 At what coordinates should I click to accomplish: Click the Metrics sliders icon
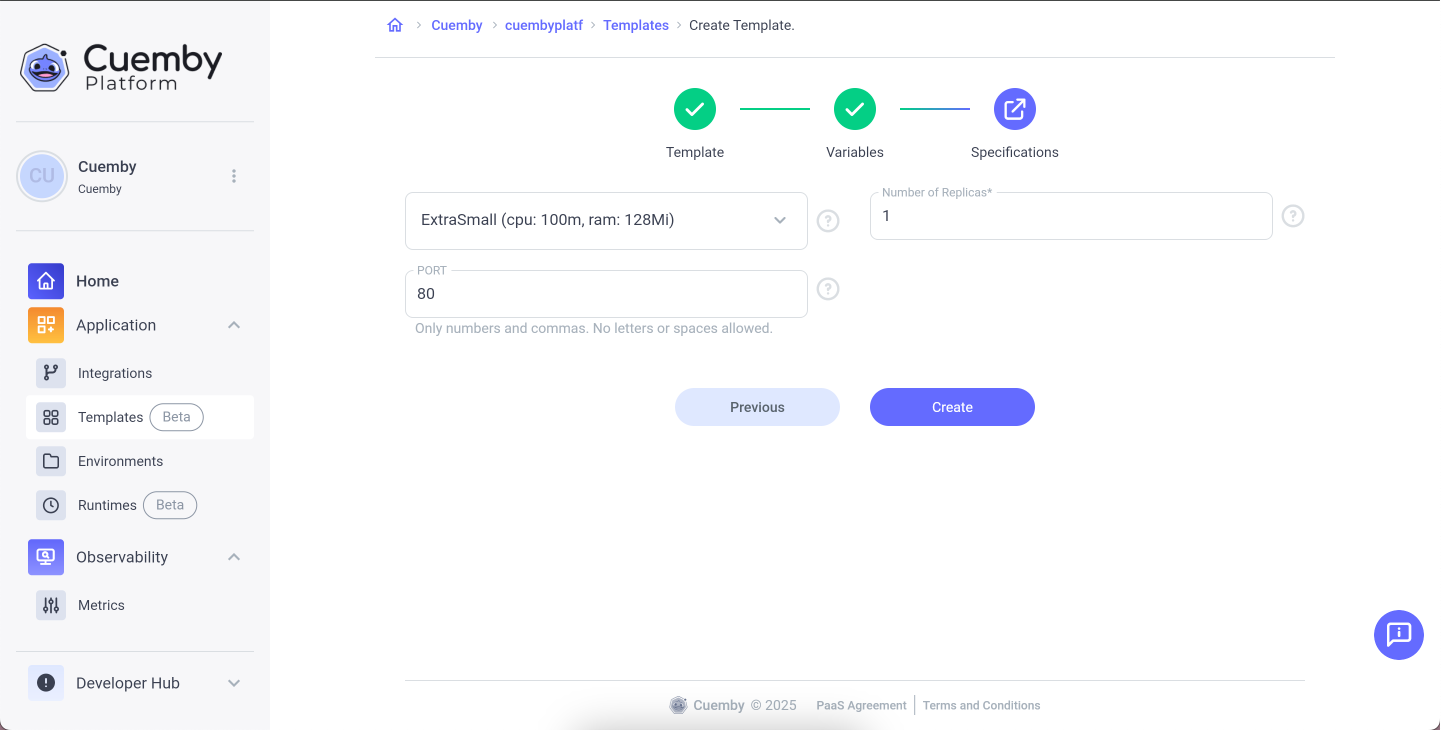pos(50,605)
